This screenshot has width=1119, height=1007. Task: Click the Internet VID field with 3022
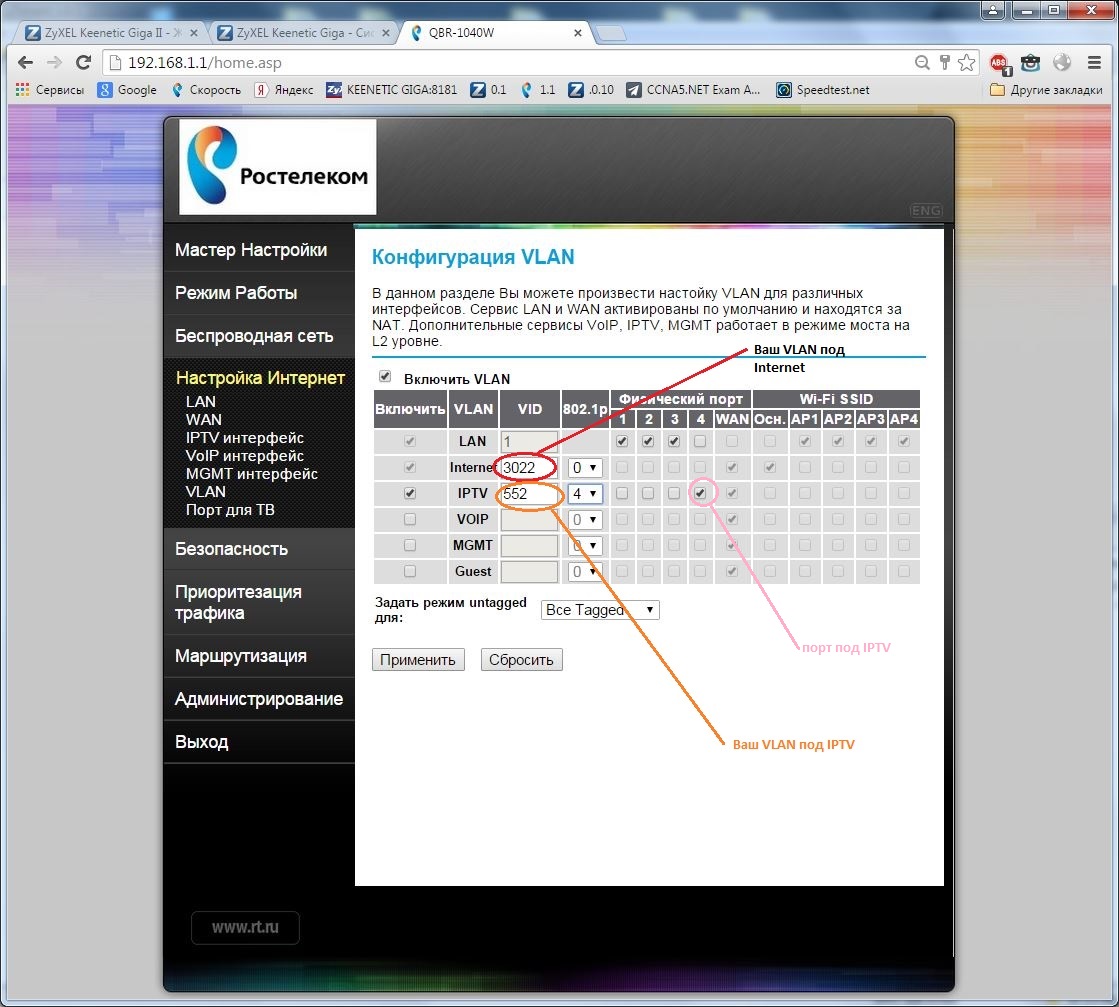529,467
